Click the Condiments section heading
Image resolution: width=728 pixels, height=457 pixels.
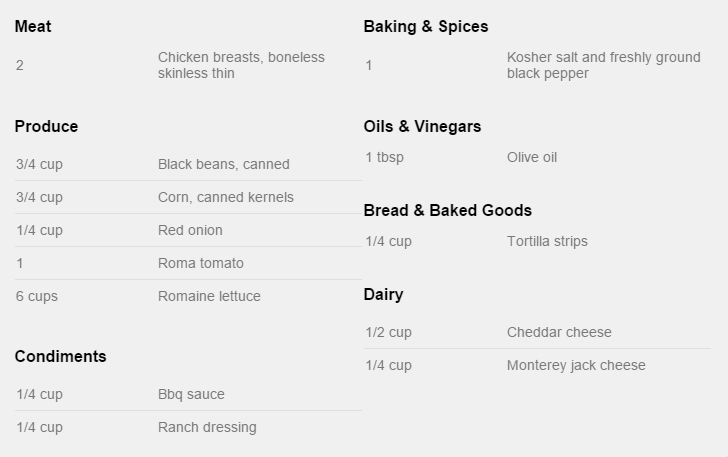pyautogui.click(x=60, y=356)
